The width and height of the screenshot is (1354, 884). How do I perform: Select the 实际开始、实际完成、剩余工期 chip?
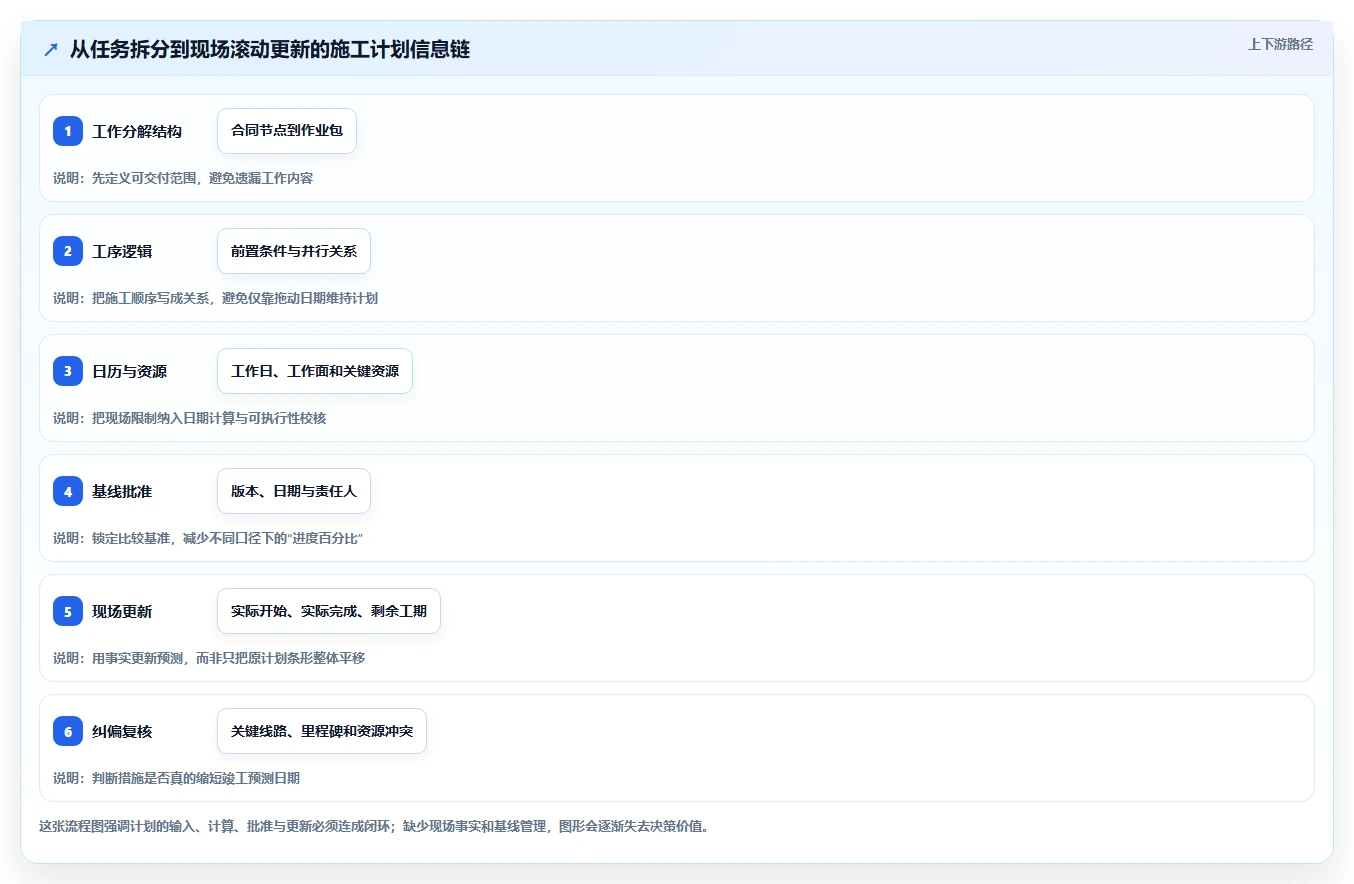pos(329,611)
